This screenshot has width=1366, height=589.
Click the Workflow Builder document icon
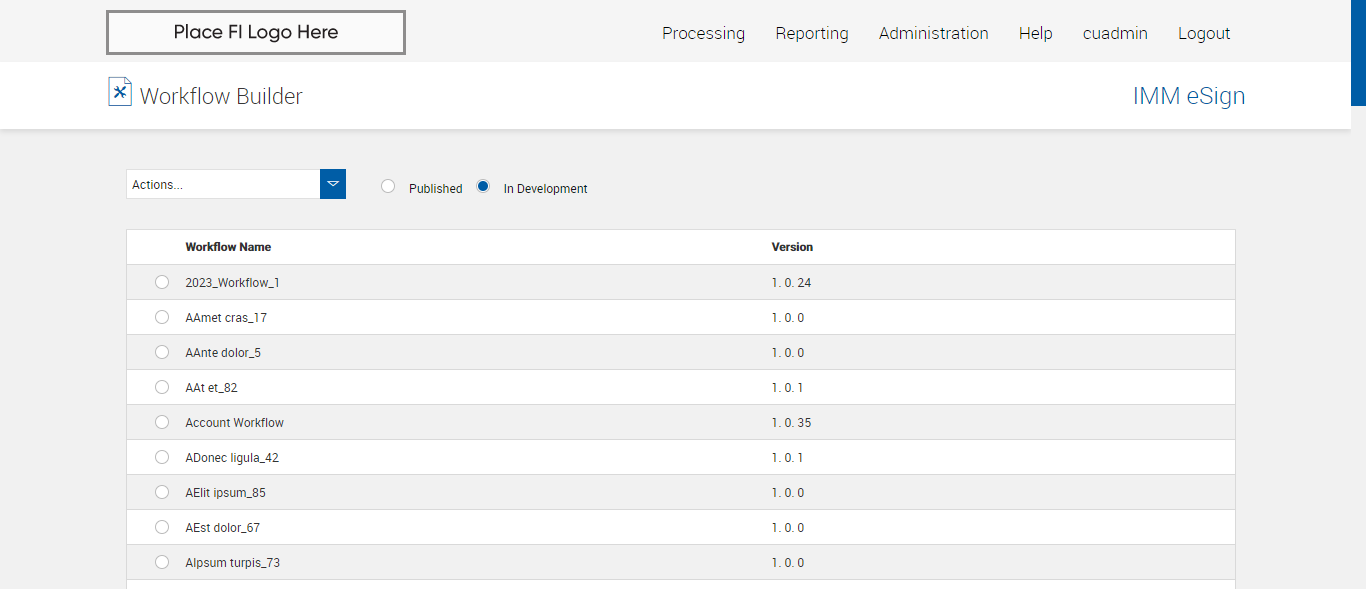[120, 92]
